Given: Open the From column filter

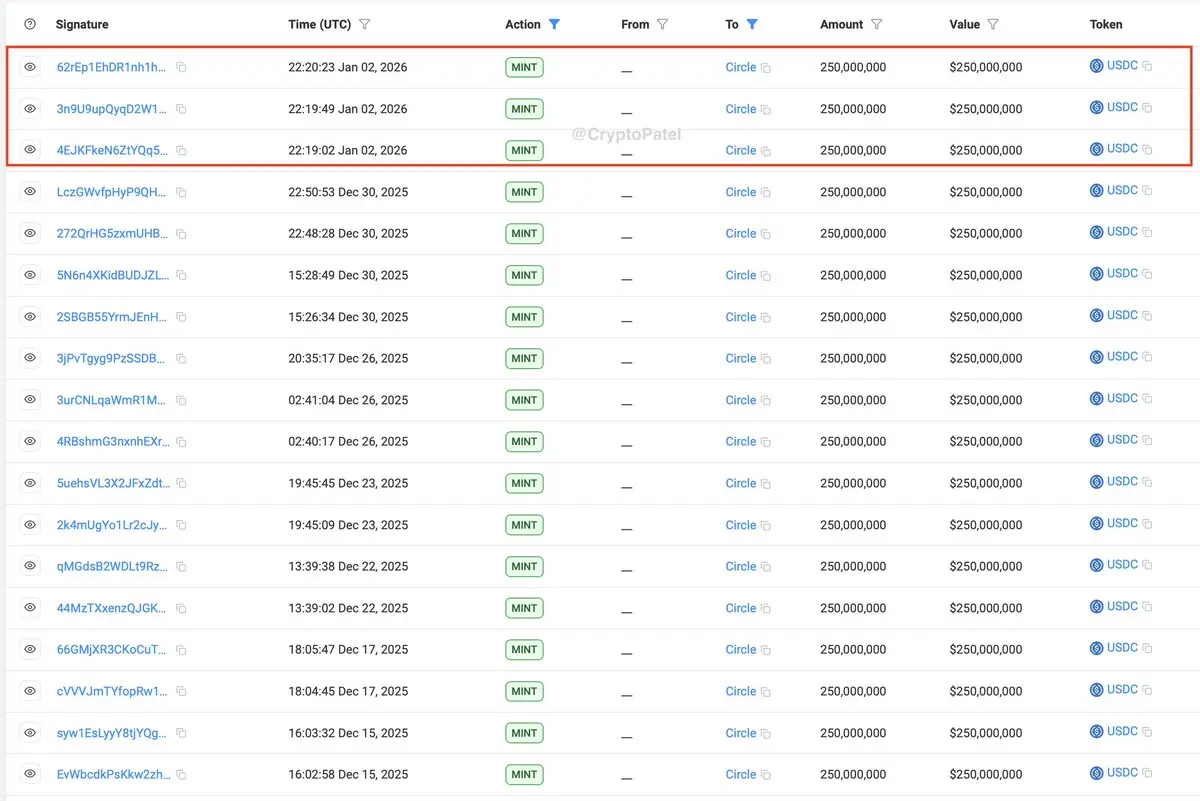Looking at the screenshot, I should [662, 24].
